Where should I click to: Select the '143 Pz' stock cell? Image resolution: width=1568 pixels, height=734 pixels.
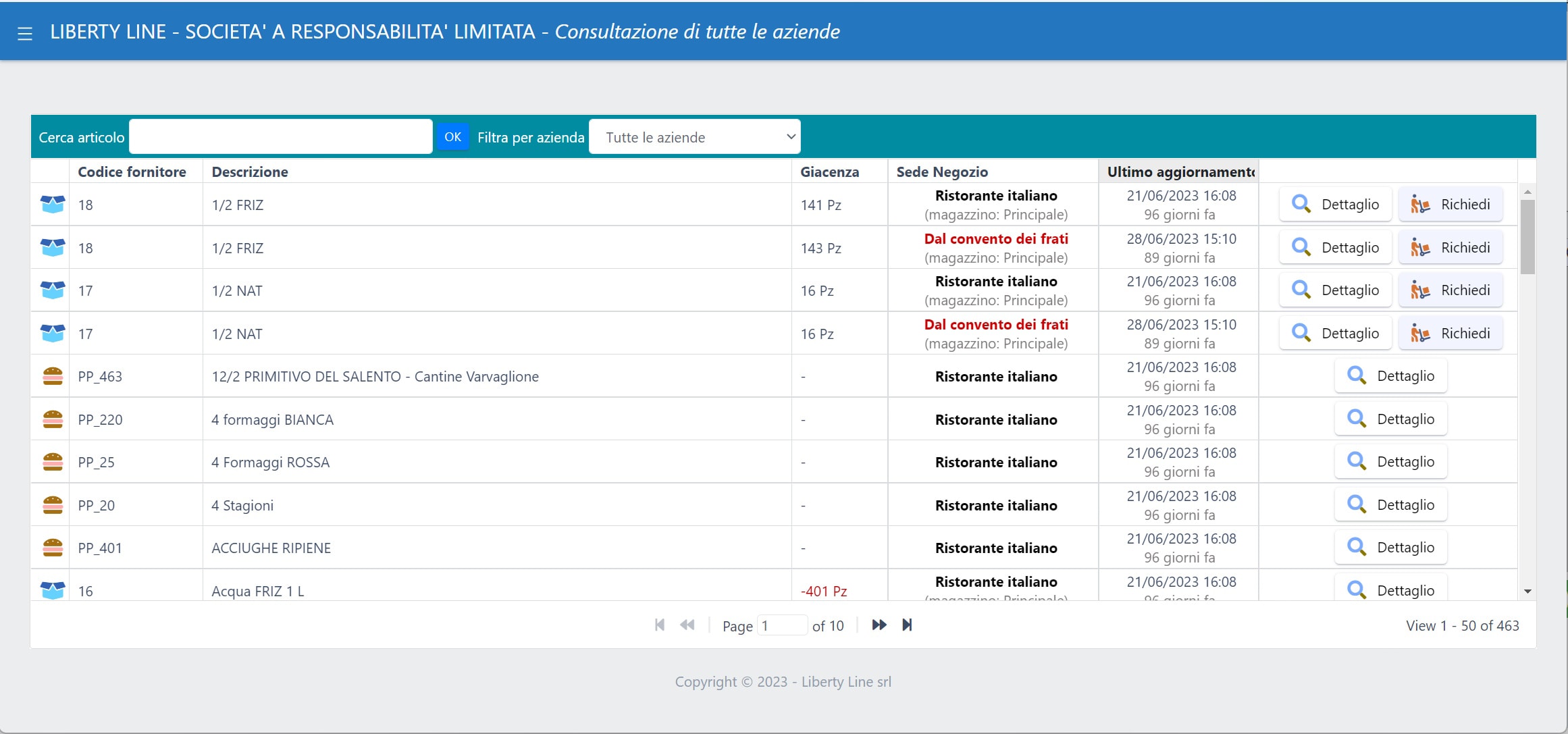(x=839, y=248)
